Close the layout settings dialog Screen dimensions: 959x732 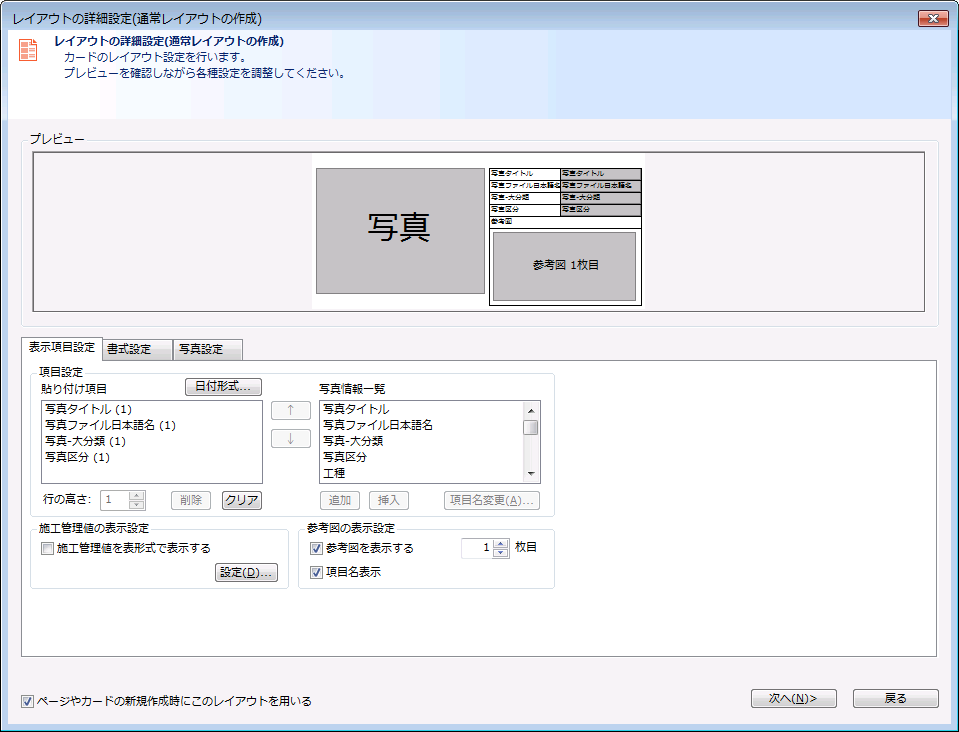[x=932, y=19]
